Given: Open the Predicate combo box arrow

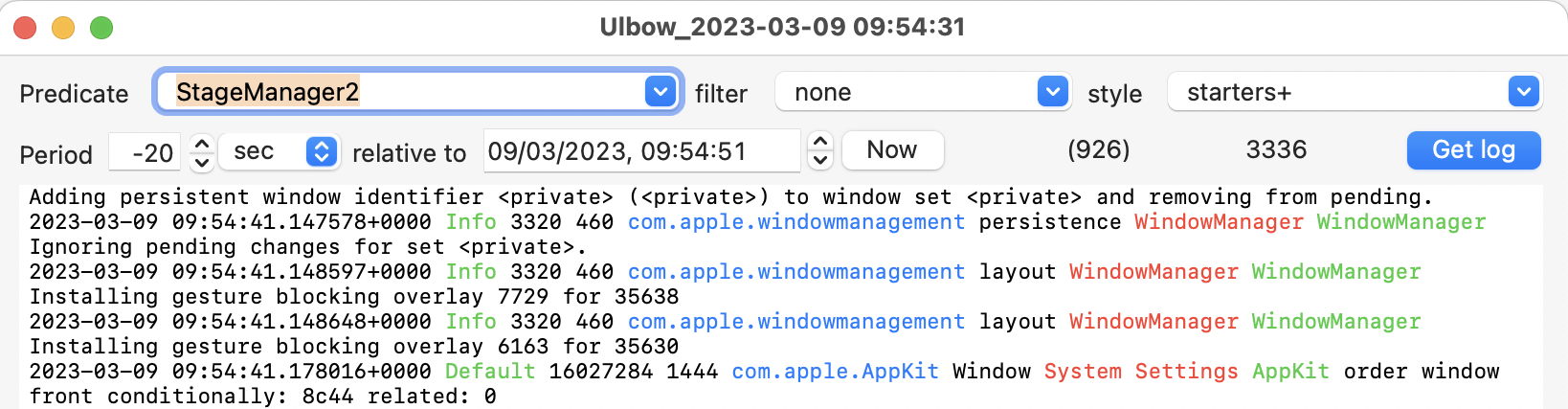Looking at the screenshot, I should pyautogui.click(x=660, y=92).
